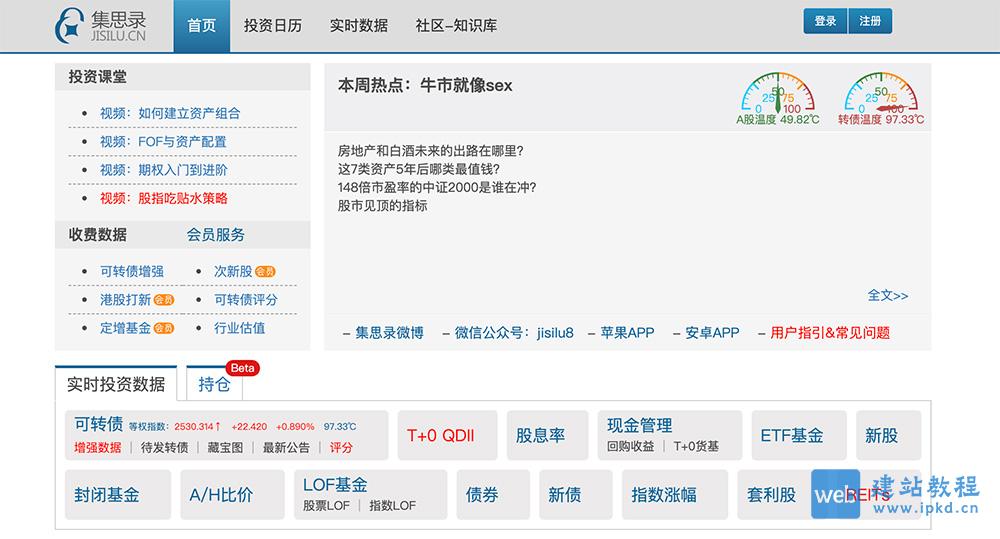Open the LOF基金 heading
The height and width of the screenshot is (539, 1000).
point(335,485)
